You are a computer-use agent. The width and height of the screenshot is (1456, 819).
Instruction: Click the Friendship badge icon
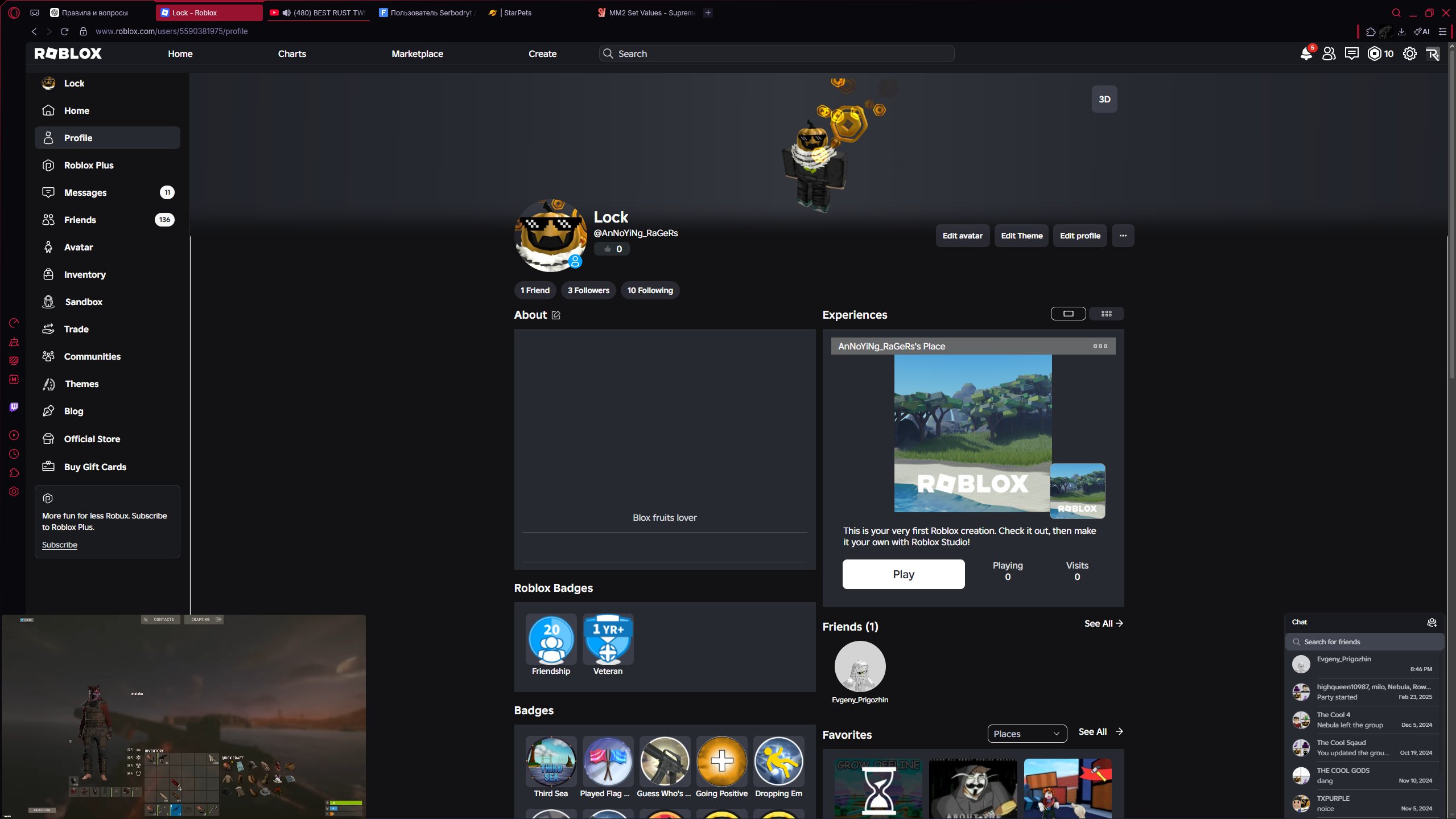551,639
